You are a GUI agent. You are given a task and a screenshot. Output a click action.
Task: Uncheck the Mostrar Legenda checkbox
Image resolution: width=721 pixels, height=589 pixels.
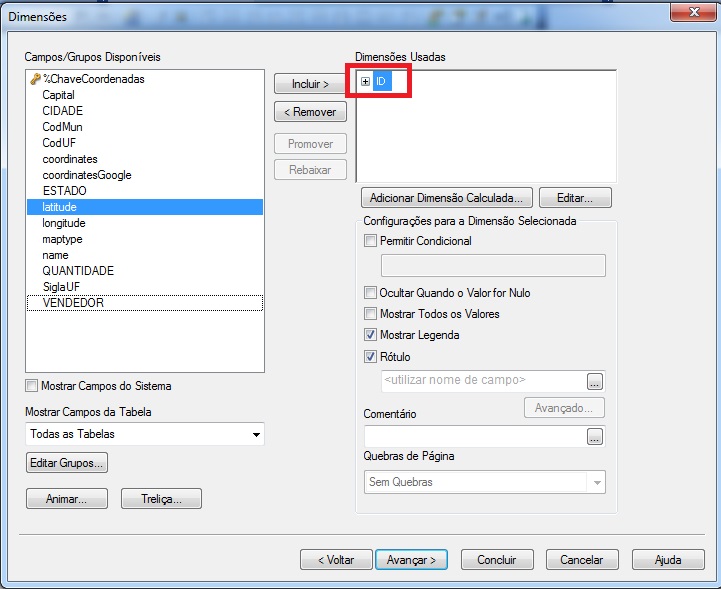click(371, 335)
